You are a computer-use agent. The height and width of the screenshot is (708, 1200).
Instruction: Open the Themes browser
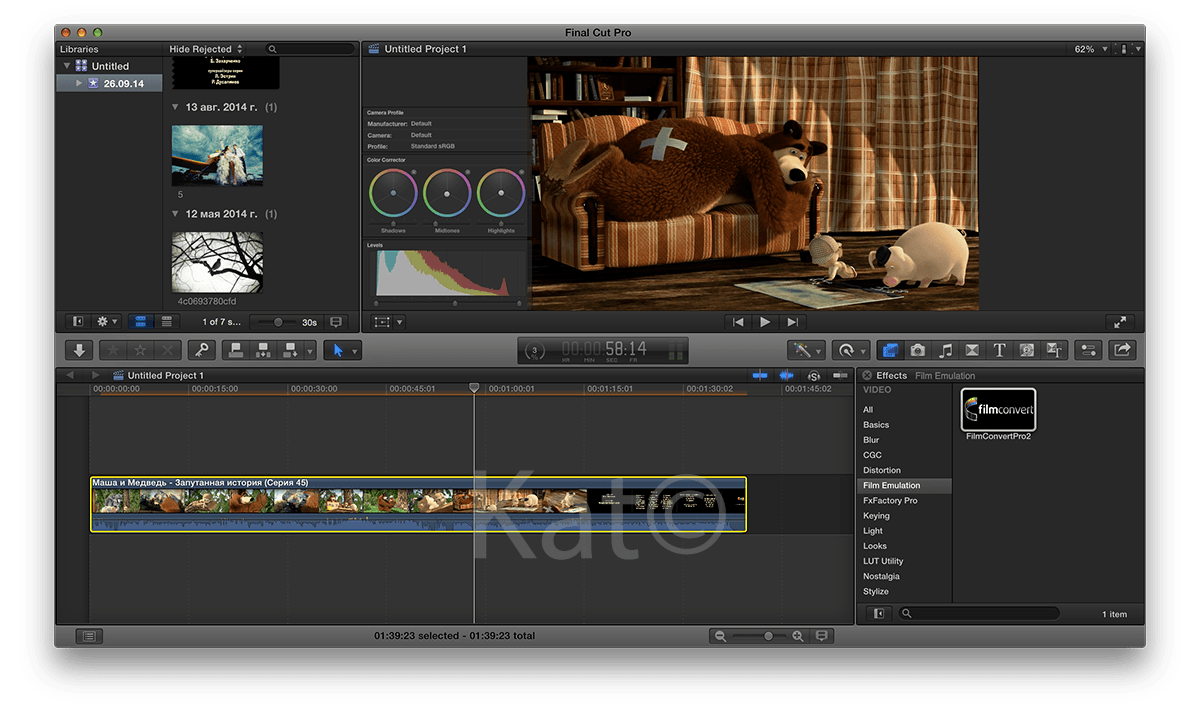1053,350
